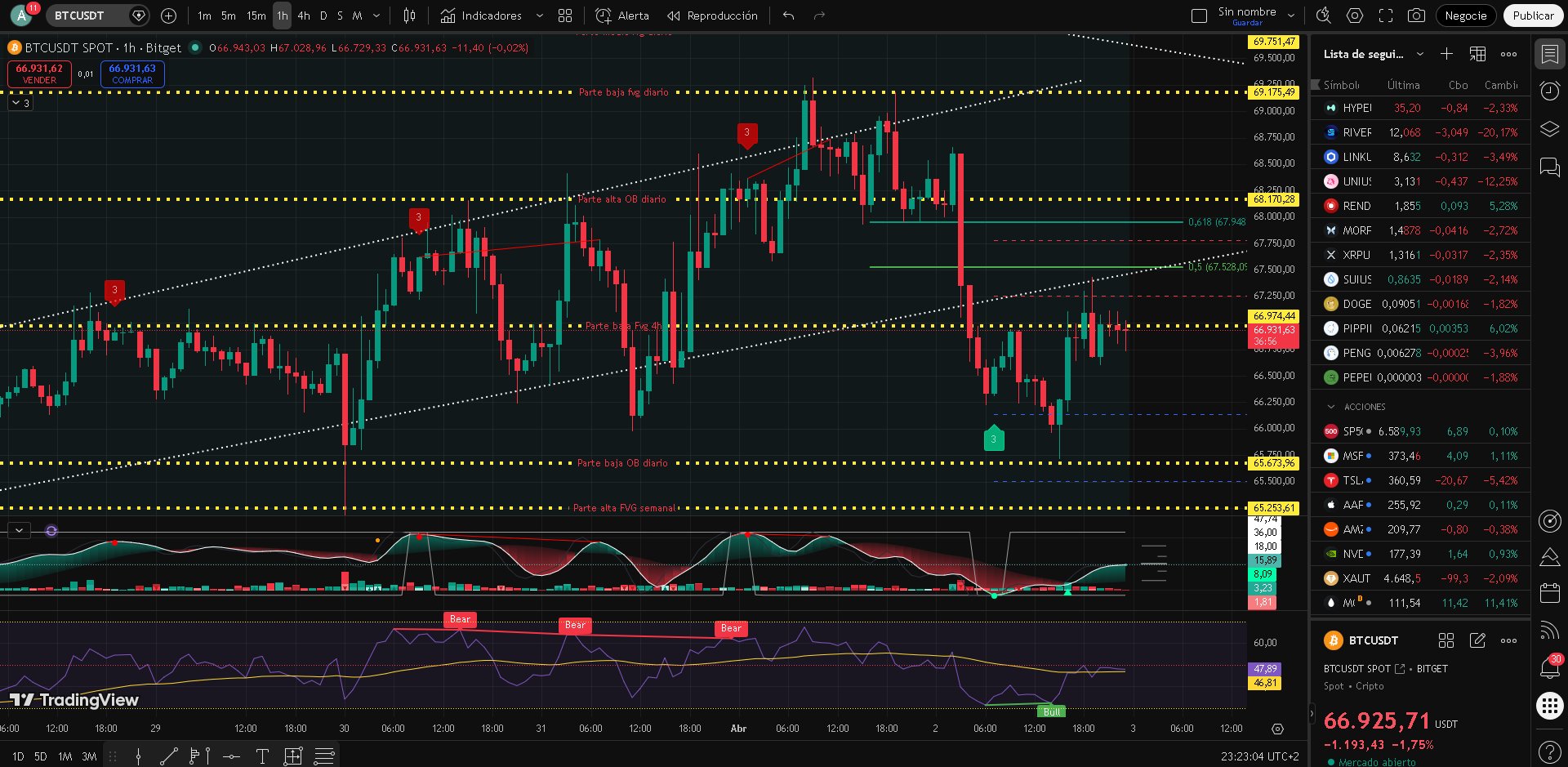The height and width of the screenshot is (767, 1568).
Task: Select the DOGE row in watchlist
Action: 1420,304
